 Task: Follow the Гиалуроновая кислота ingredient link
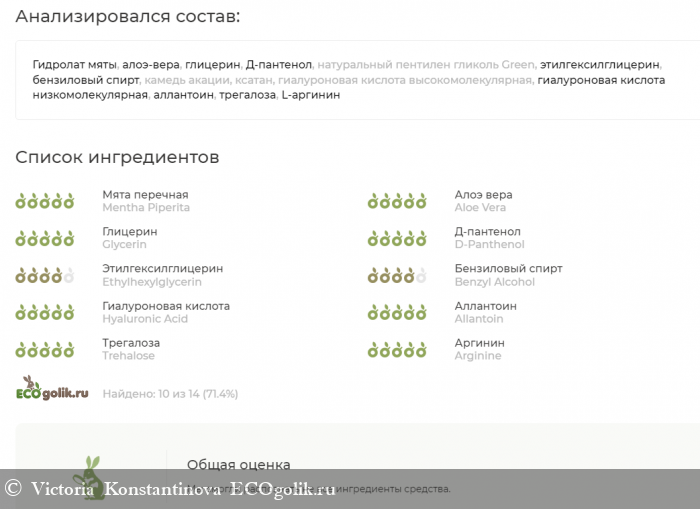[x=165, y=306]
